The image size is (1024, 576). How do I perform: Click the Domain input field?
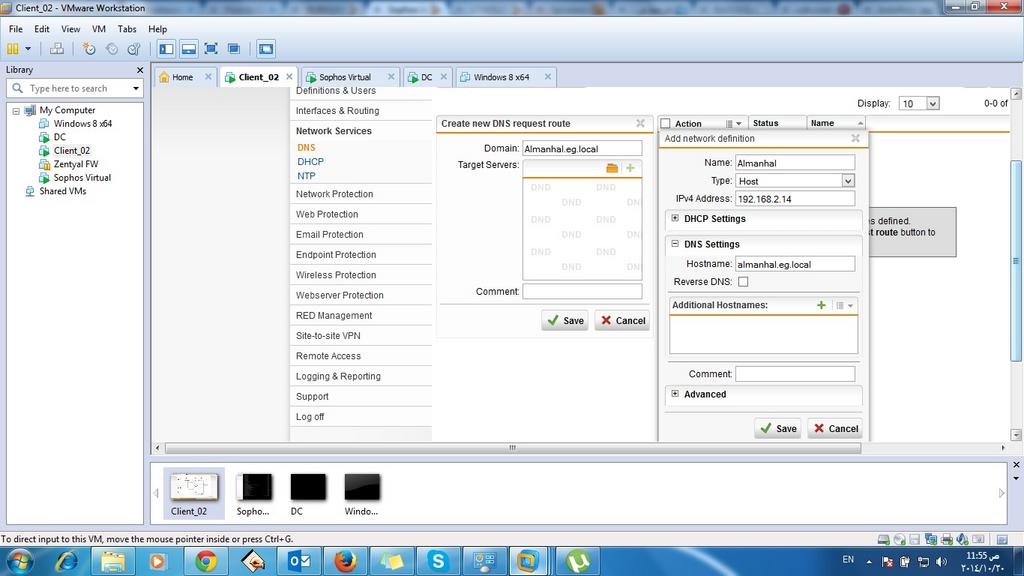tap(582, 149)
